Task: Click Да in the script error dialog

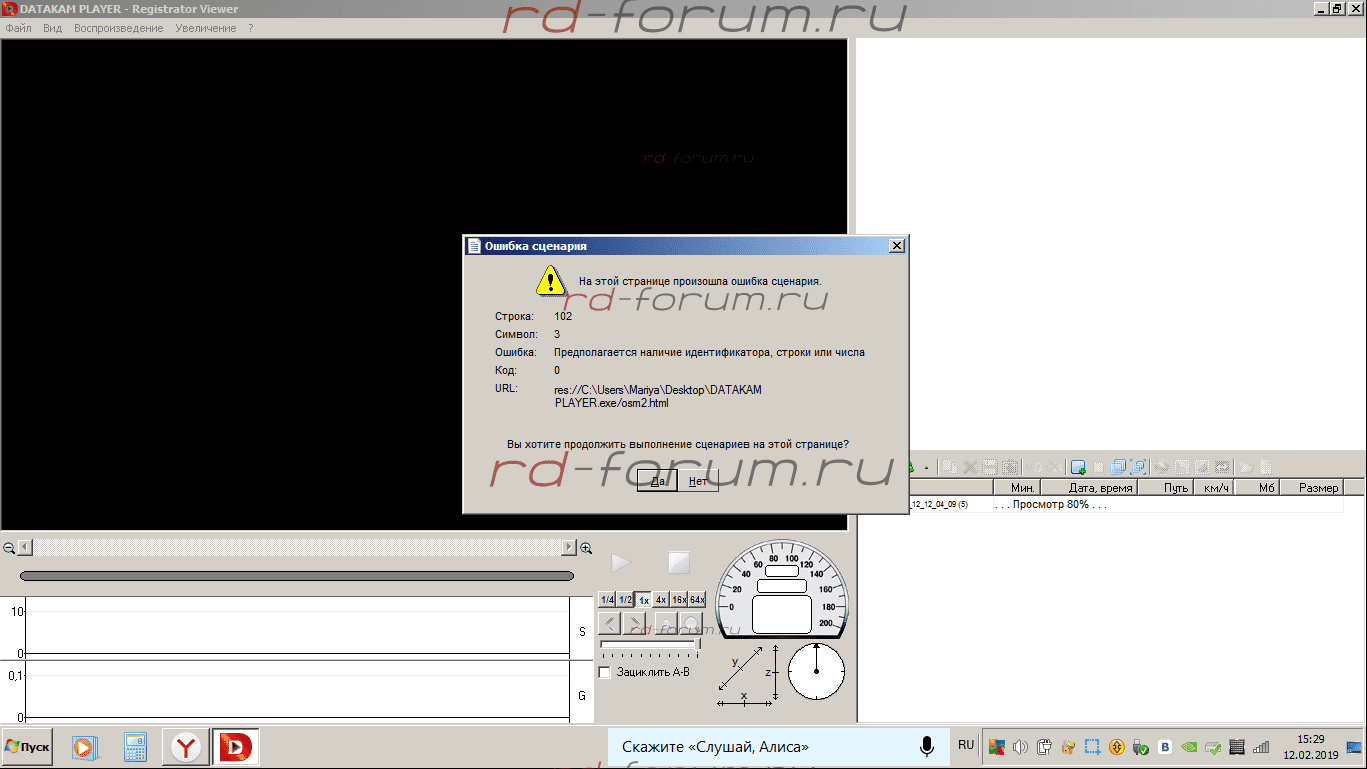Action: pyautogui.click(x=658, y=481)
